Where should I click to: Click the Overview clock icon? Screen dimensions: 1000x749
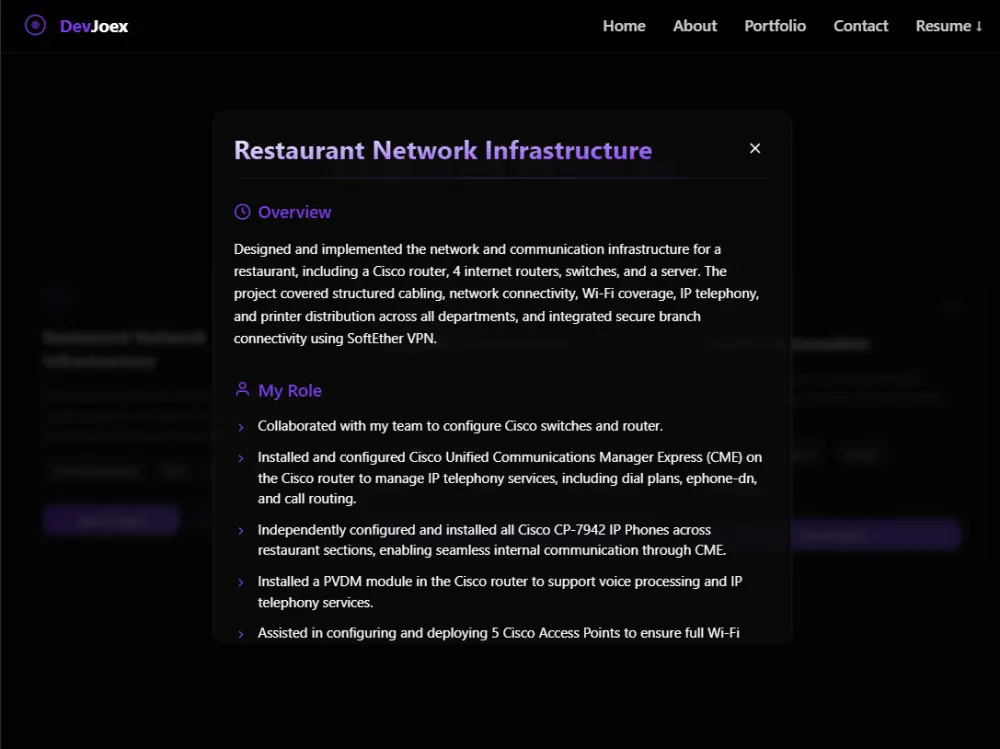click(x=242, y=212)
